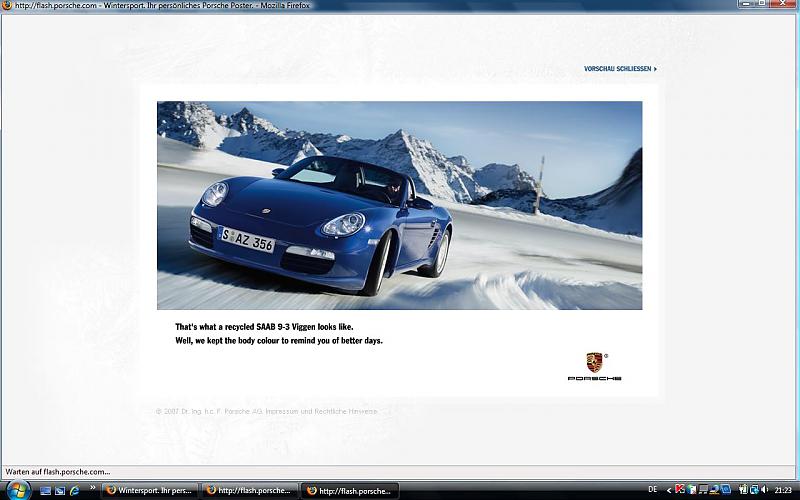The height and width of the screenshot is (500, 800).
Task: Click the DE language bar indicator
Action: [653, 489]
